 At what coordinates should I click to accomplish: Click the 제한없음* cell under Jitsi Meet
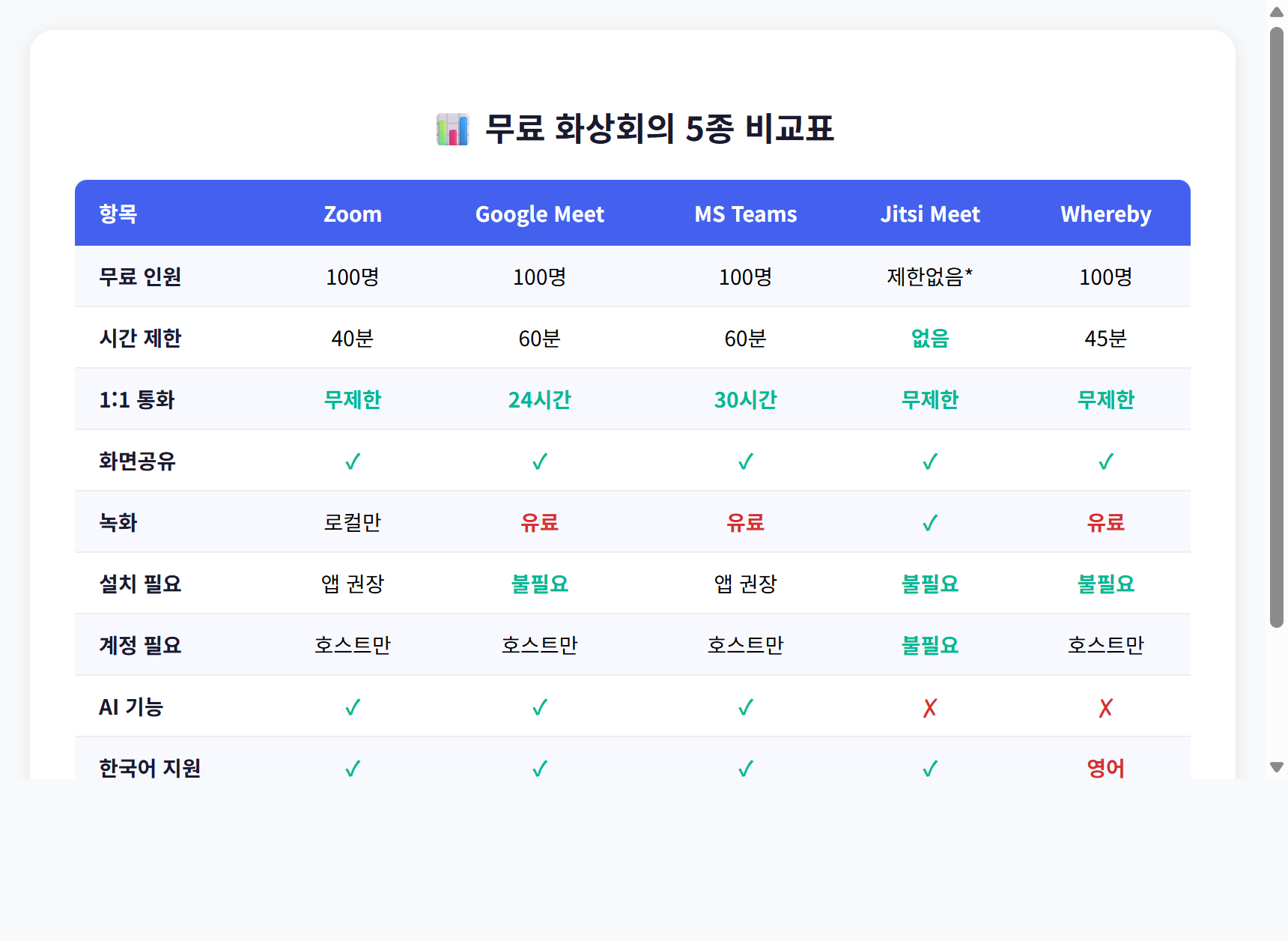(x=930, y=276)
